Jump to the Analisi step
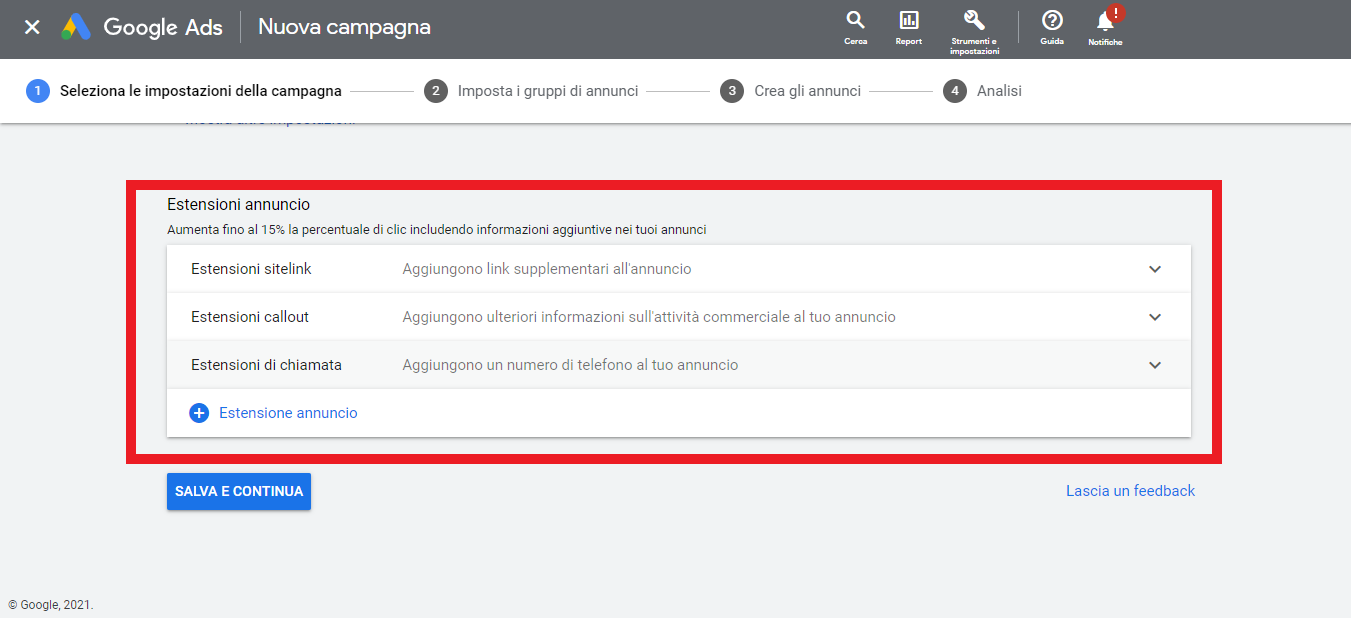Screen dimensions: 1351x618 (x=999, y=91)
